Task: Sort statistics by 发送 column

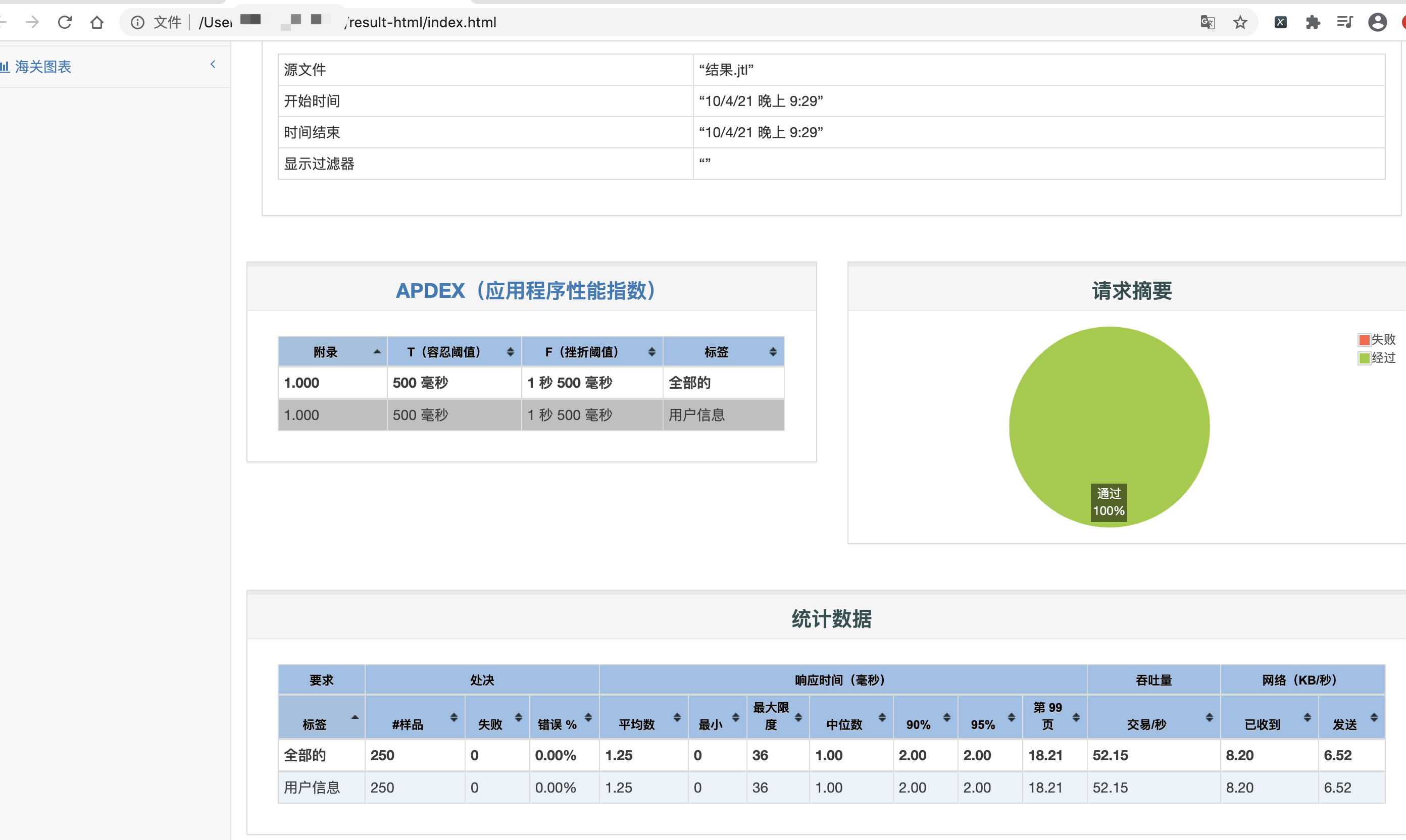Action: click(x=1351, y=717)
